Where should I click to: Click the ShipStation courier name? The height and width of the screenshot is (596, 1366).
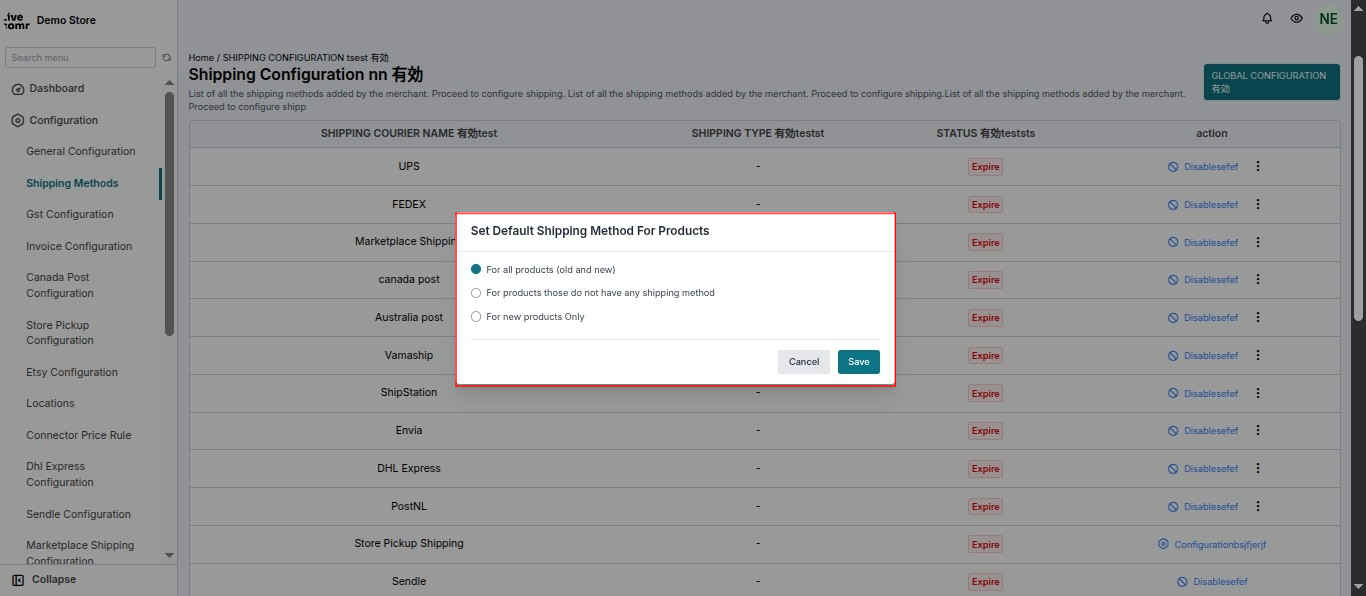(409, 392)
